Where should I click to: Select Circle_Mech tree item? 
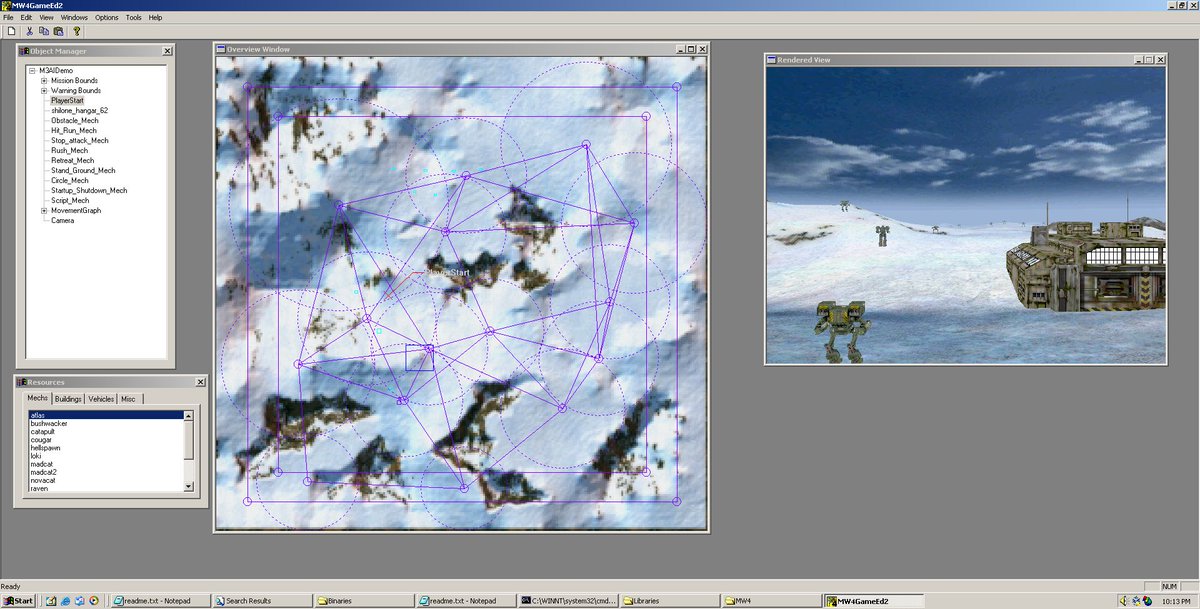tap(70, 180)
